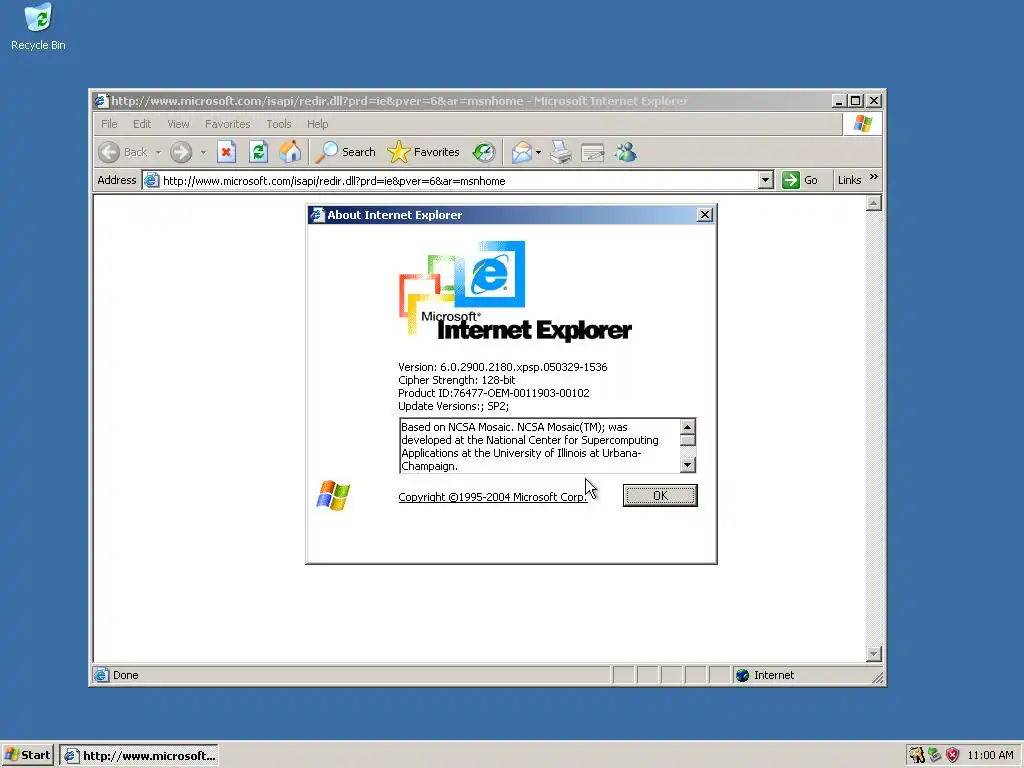Click the second tray icon, network computers
This screenshot has width=1024, height=768.
point(935,755)
